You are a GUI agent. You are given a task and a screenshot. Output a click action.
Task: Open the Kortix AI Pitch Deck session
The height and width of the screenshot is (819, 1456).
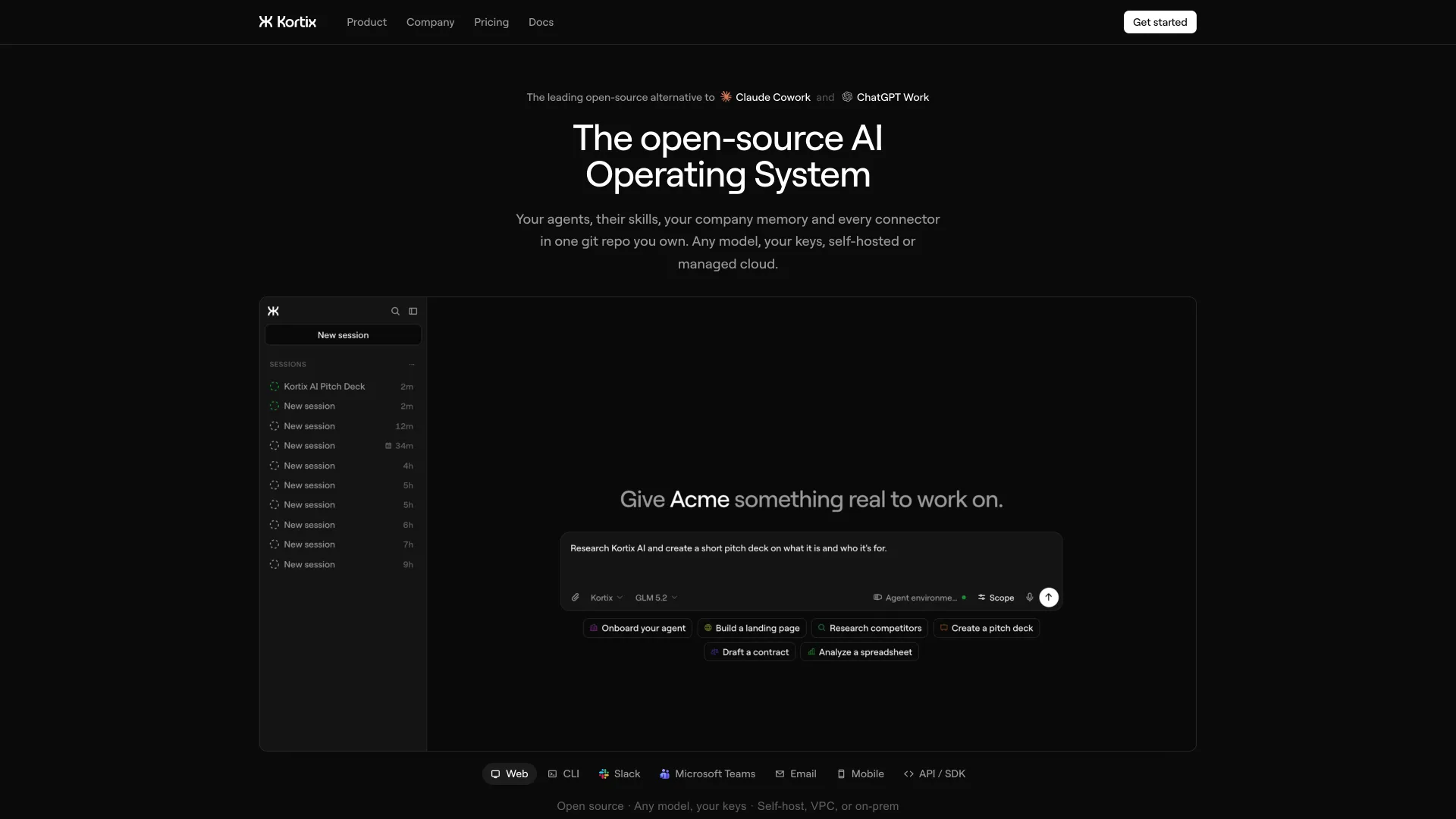click(x=342, y=387)
